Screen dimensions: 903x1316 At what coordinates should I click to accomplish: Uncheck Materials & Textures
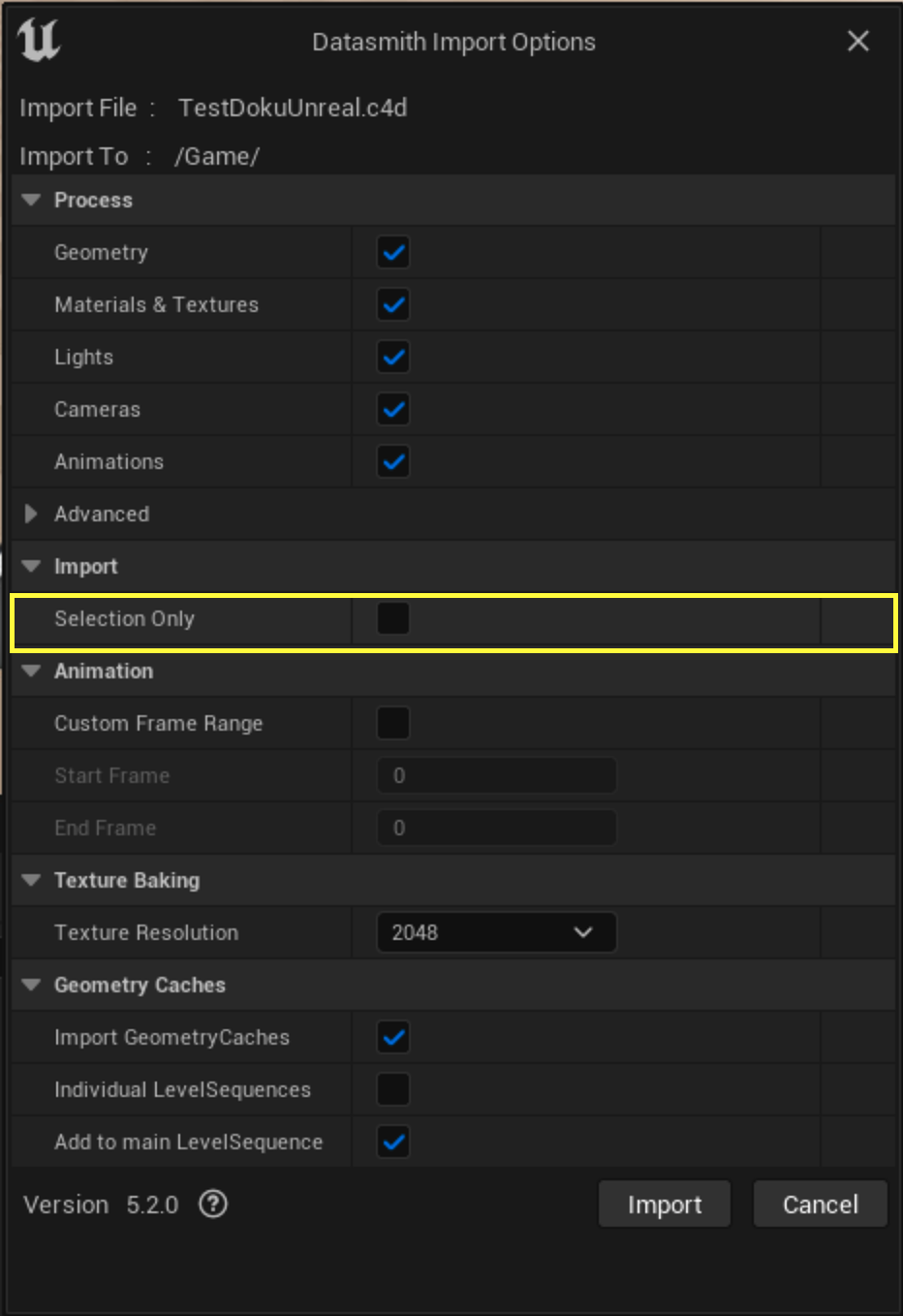(392, 304)
